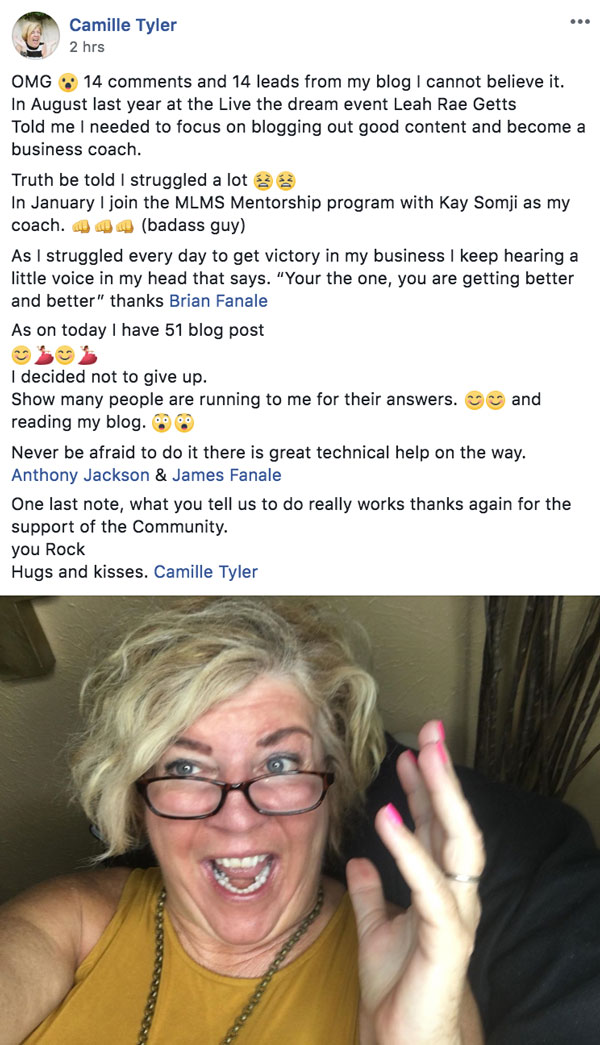Click the first tired face emoji after 'struggled a lot'

click(x=264, y=181)
